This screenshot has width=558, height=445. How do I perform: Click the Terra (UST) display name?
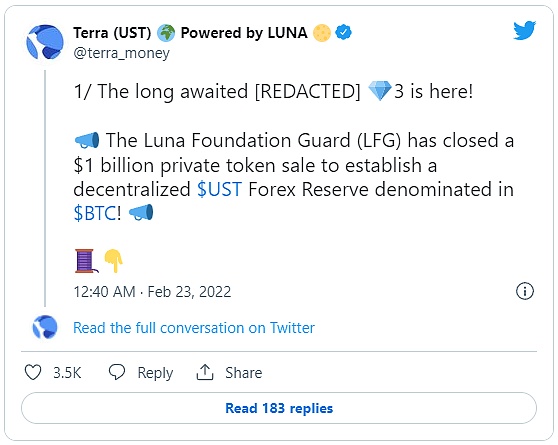point(112,33)
